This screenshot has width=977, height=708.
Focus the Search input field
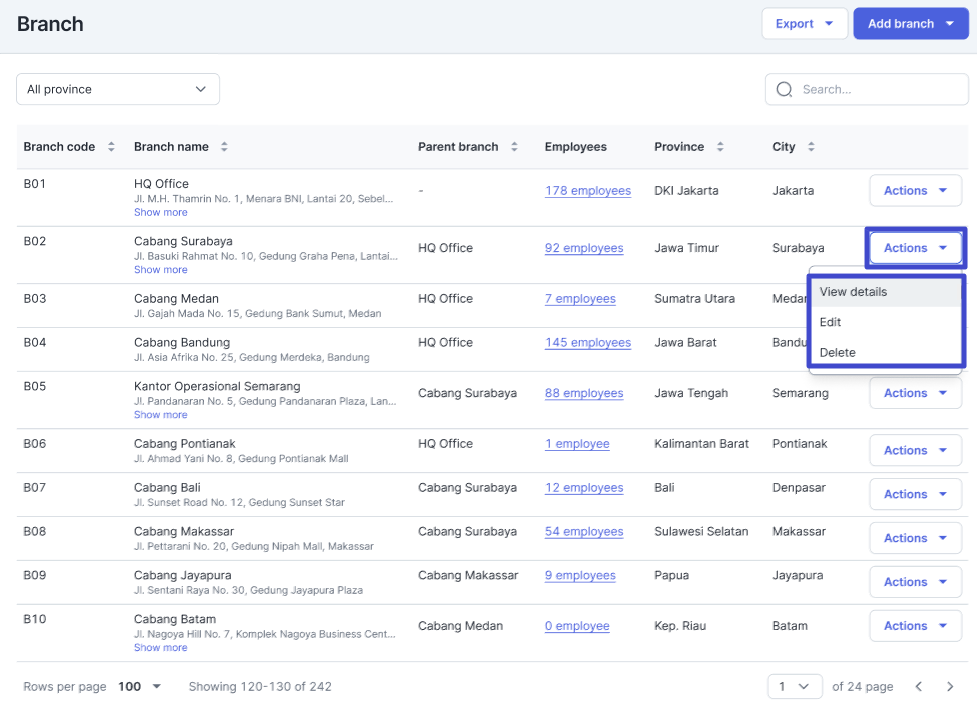point(867,90)
